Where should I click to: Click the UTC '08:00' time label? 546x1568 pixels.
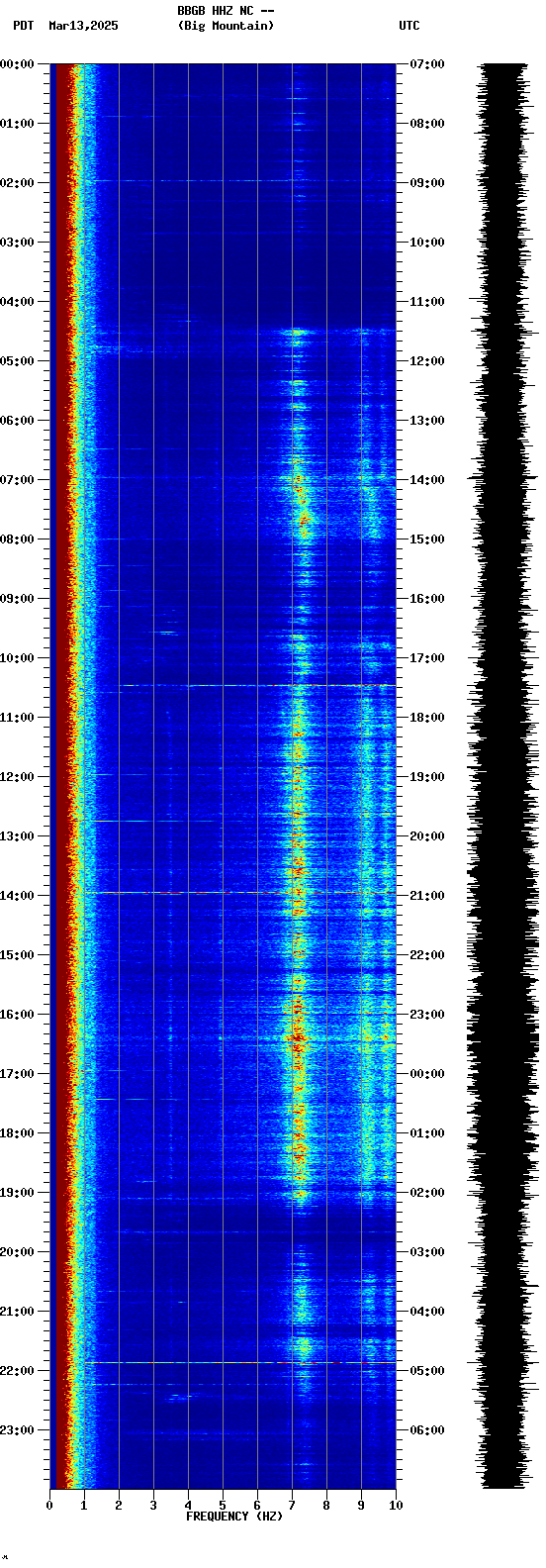pyautogui.click(x=427, y=124)
